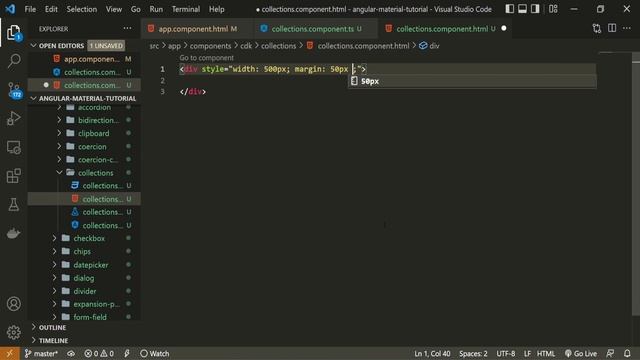Open the Accounts menu
Image resolution: width=640 pixels, height=360 pixels.
pyautogui.click(x=13, y=304)
